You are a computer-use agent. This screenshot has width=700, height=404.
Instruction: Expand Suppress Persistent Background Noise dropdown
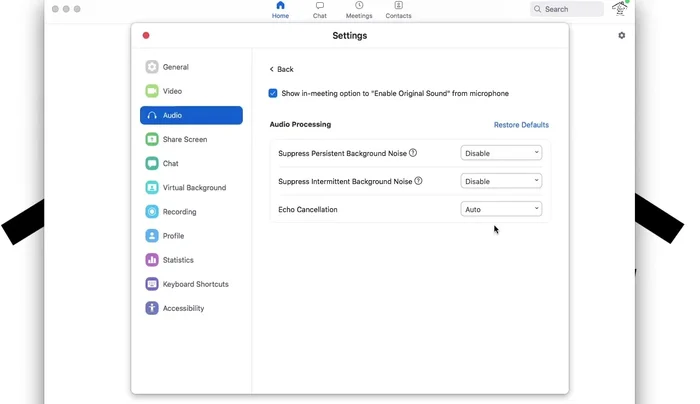click(x=501, y=153)
